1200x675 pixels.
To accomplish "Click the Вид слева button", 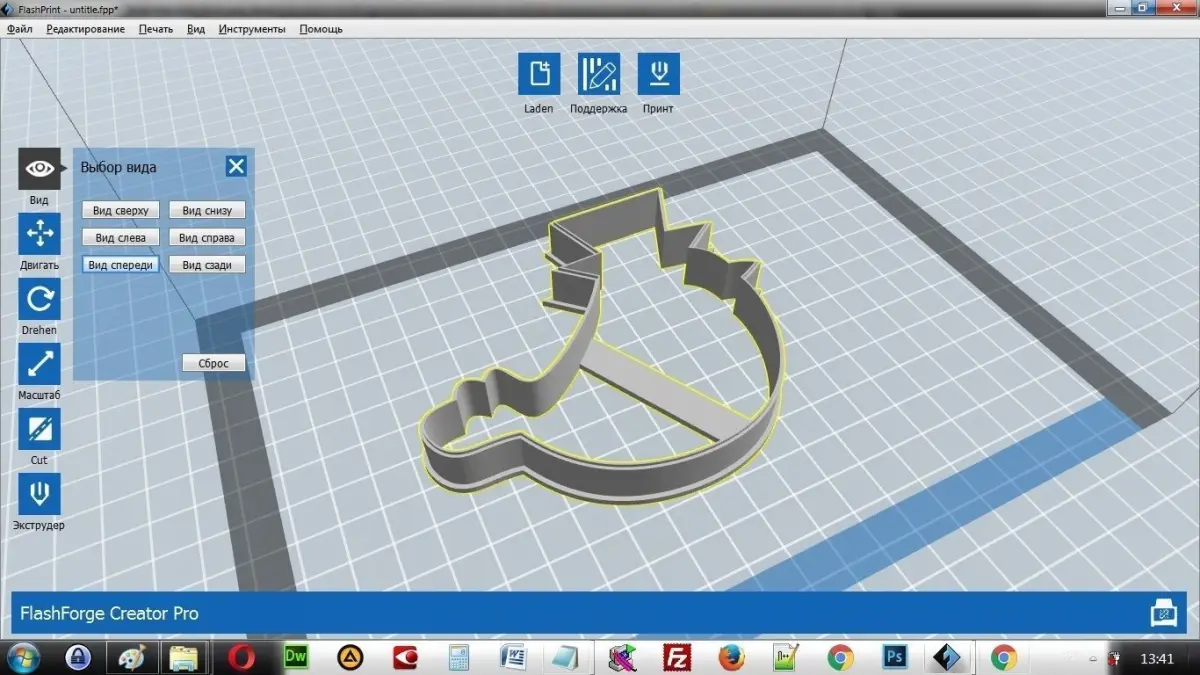I will pos(121,237).
